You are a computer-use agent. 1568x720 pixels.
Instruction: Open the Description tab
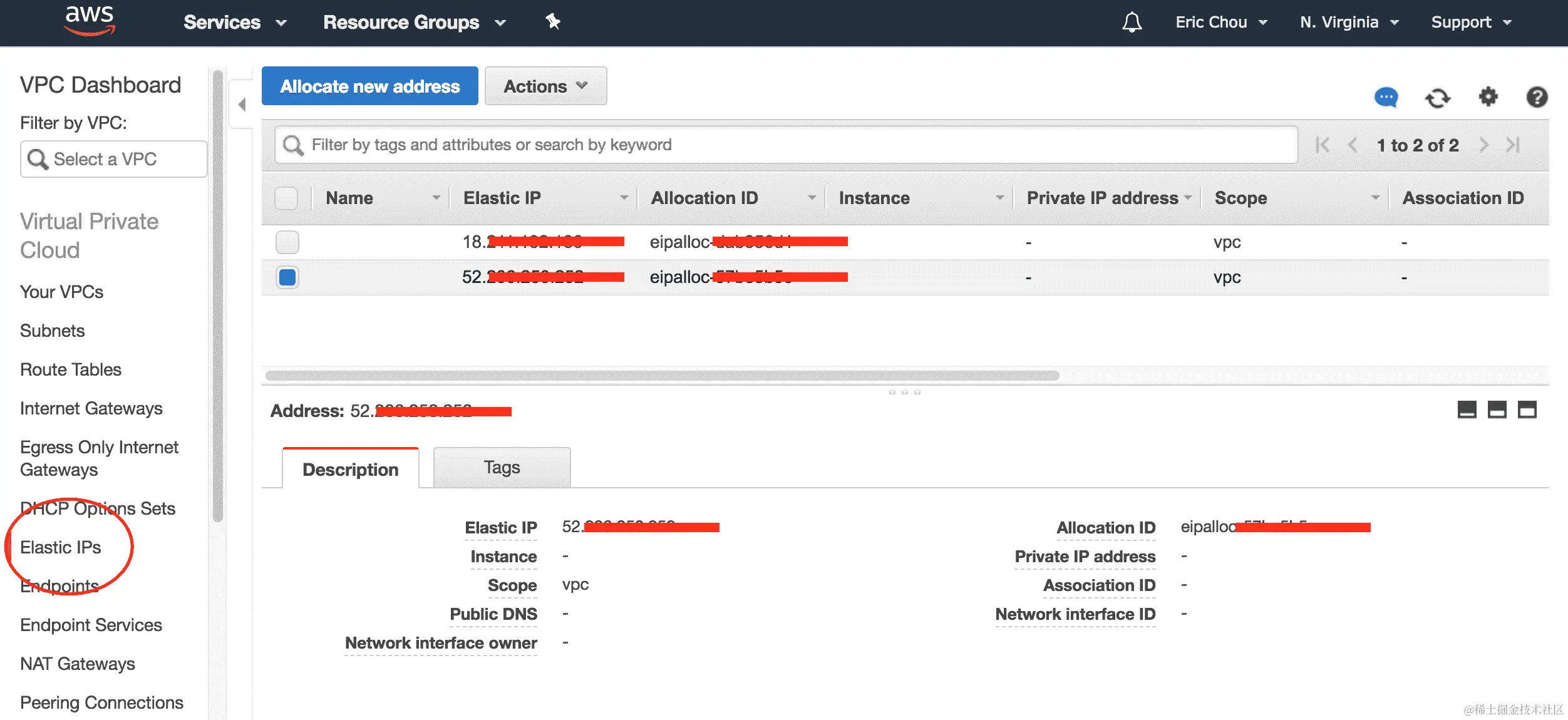click(350, 469)
